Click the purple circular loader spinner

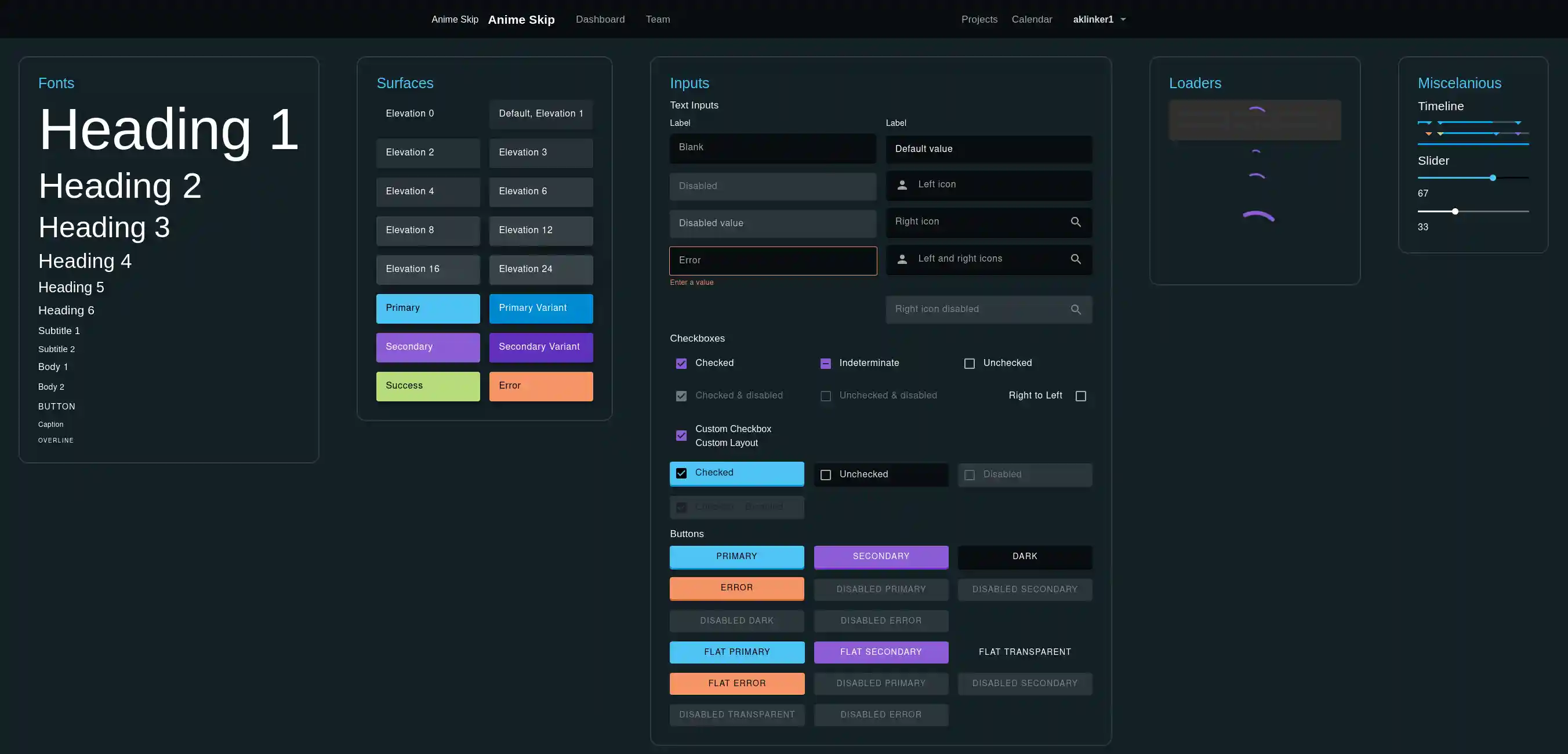[1258, 216]
